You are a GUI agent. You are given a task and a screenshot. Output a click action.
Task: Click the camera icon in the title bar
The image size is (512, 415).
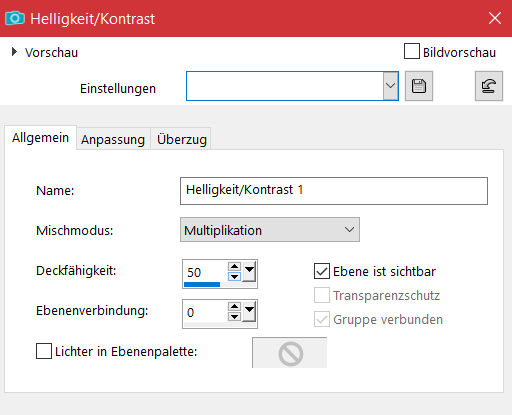pos(15,18)
